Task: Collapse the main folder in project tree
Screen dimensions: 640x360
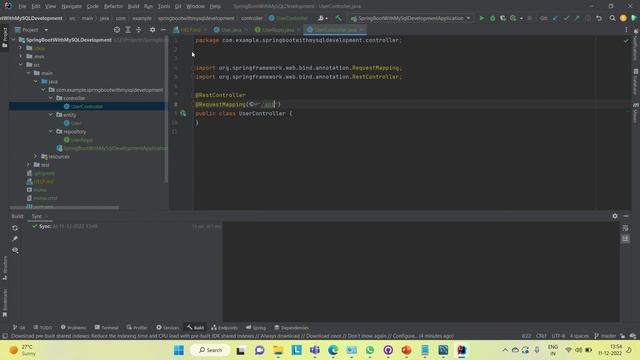Action: click(x=28, y=73)
